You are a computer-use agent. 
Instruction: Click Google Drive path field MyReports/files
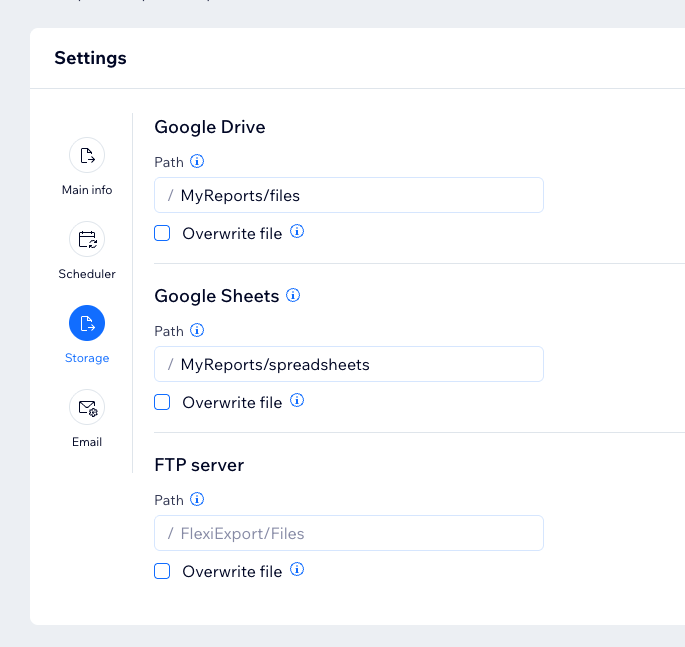[349, 195]
